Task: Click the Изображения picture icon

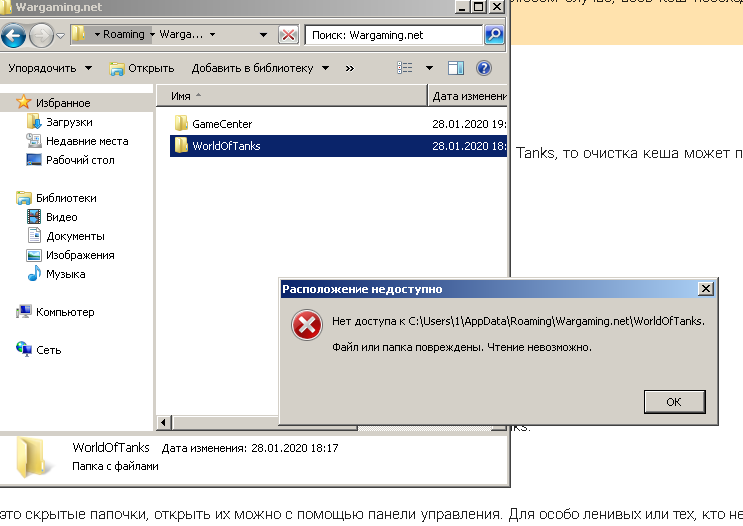Action: coord(34,255)
